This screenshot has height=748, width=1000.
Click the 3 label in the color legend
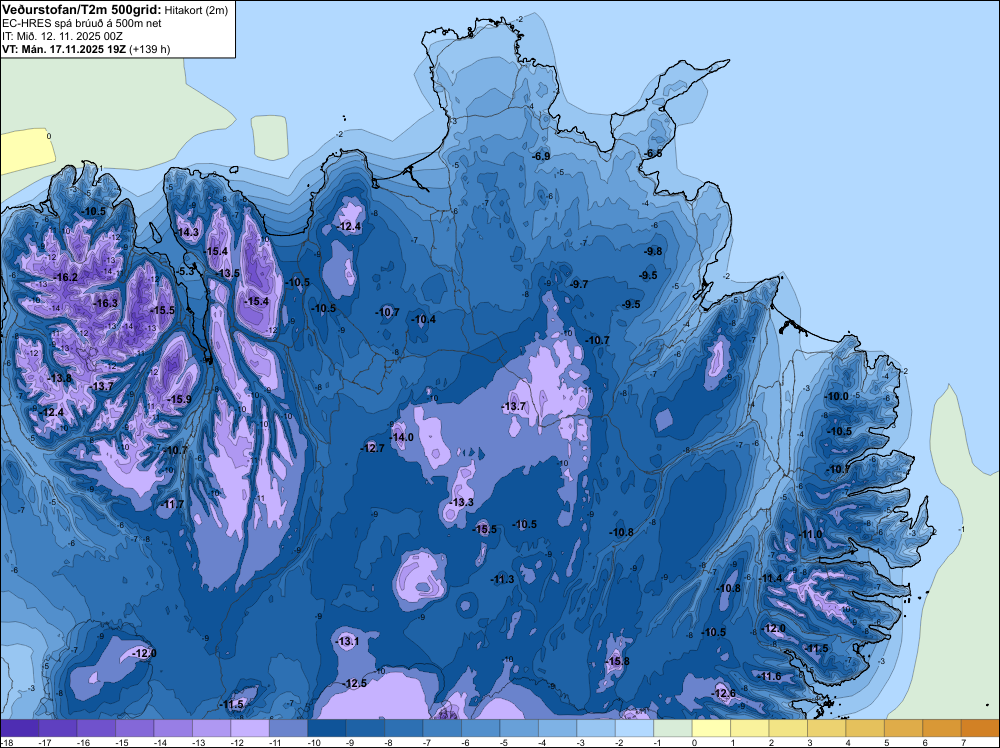[810, 742]
